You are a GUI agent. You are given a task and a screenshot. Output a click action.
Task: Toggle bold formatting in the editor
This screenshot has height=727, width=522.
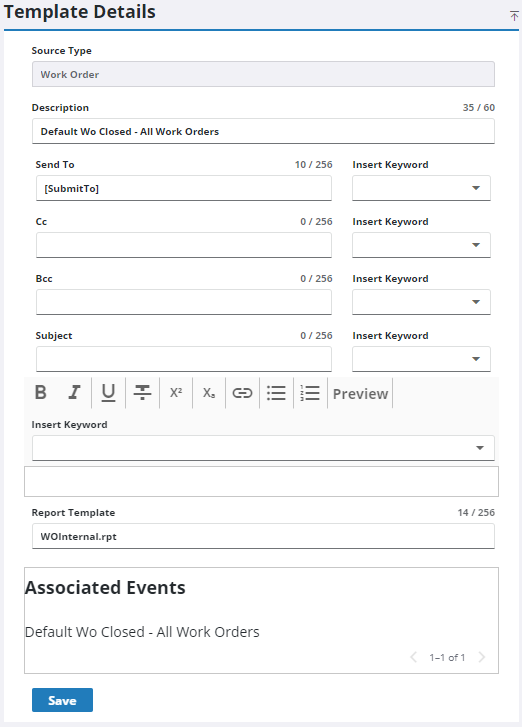tap(41, 393)
